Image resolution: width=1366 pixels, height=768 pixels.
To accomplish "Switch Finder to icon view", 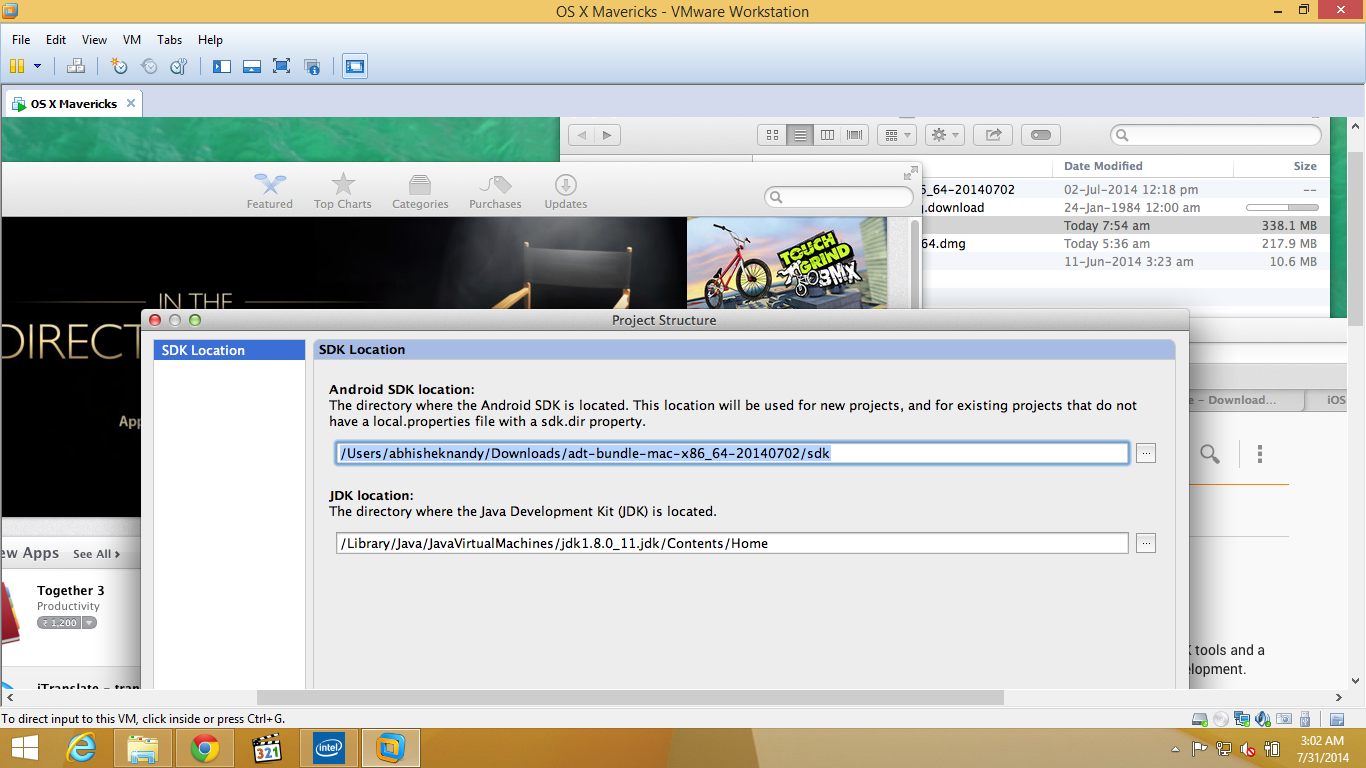I will [772, 135].
